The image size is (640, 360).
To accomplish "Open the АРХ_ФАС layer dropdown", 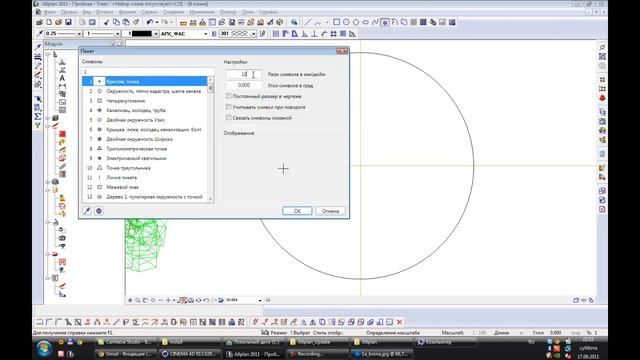I will pos(205,34).
